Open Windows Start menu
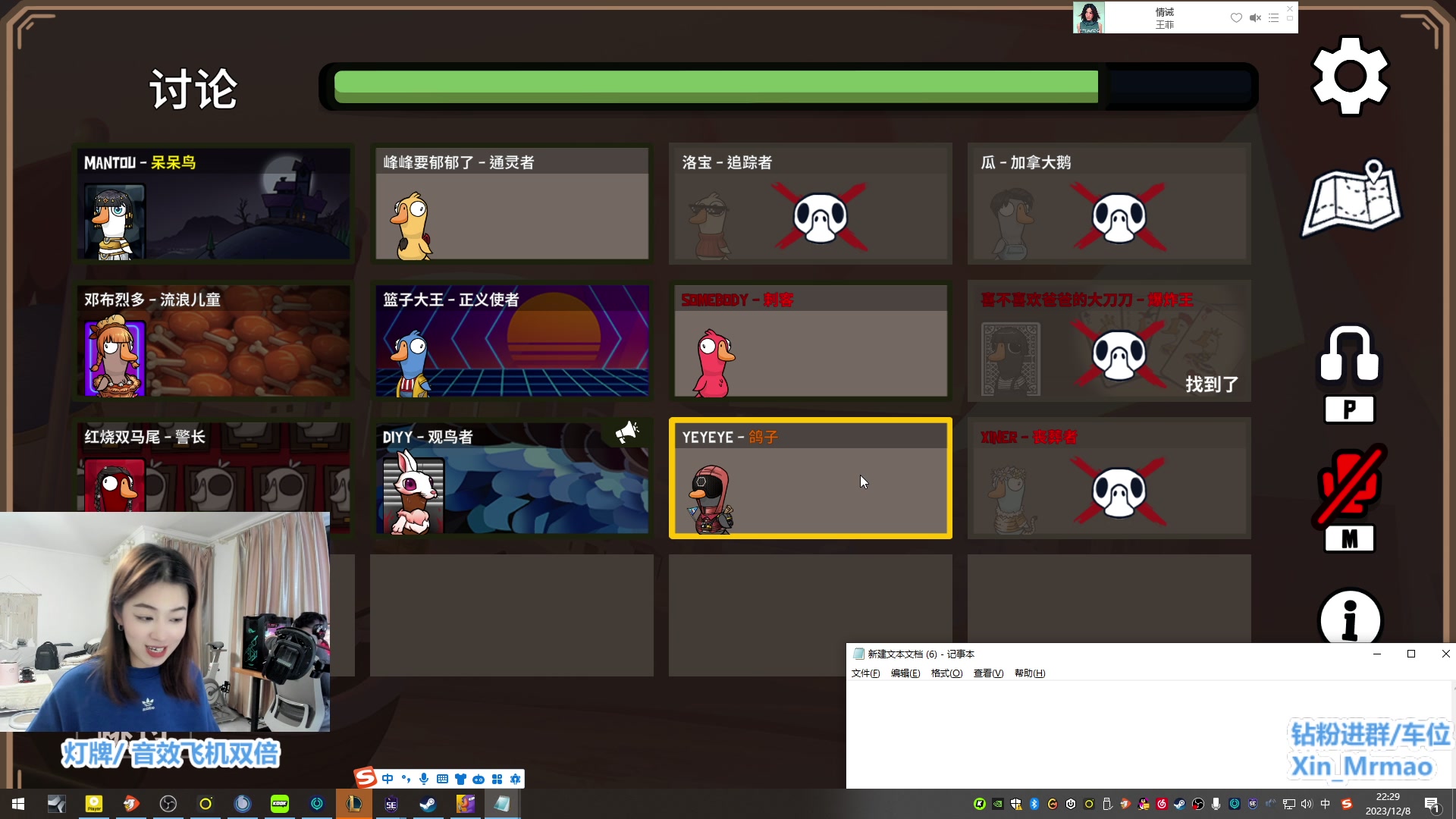This screenshot has width=1456, height=819. [18, 804]
